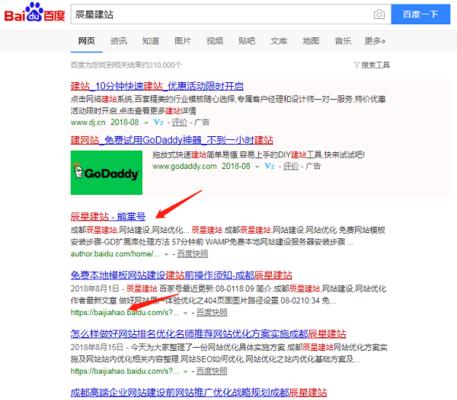Click the date 2018年8月15日 in result snippet
Viewport: 457px width, 400px height.
[97, 347]
